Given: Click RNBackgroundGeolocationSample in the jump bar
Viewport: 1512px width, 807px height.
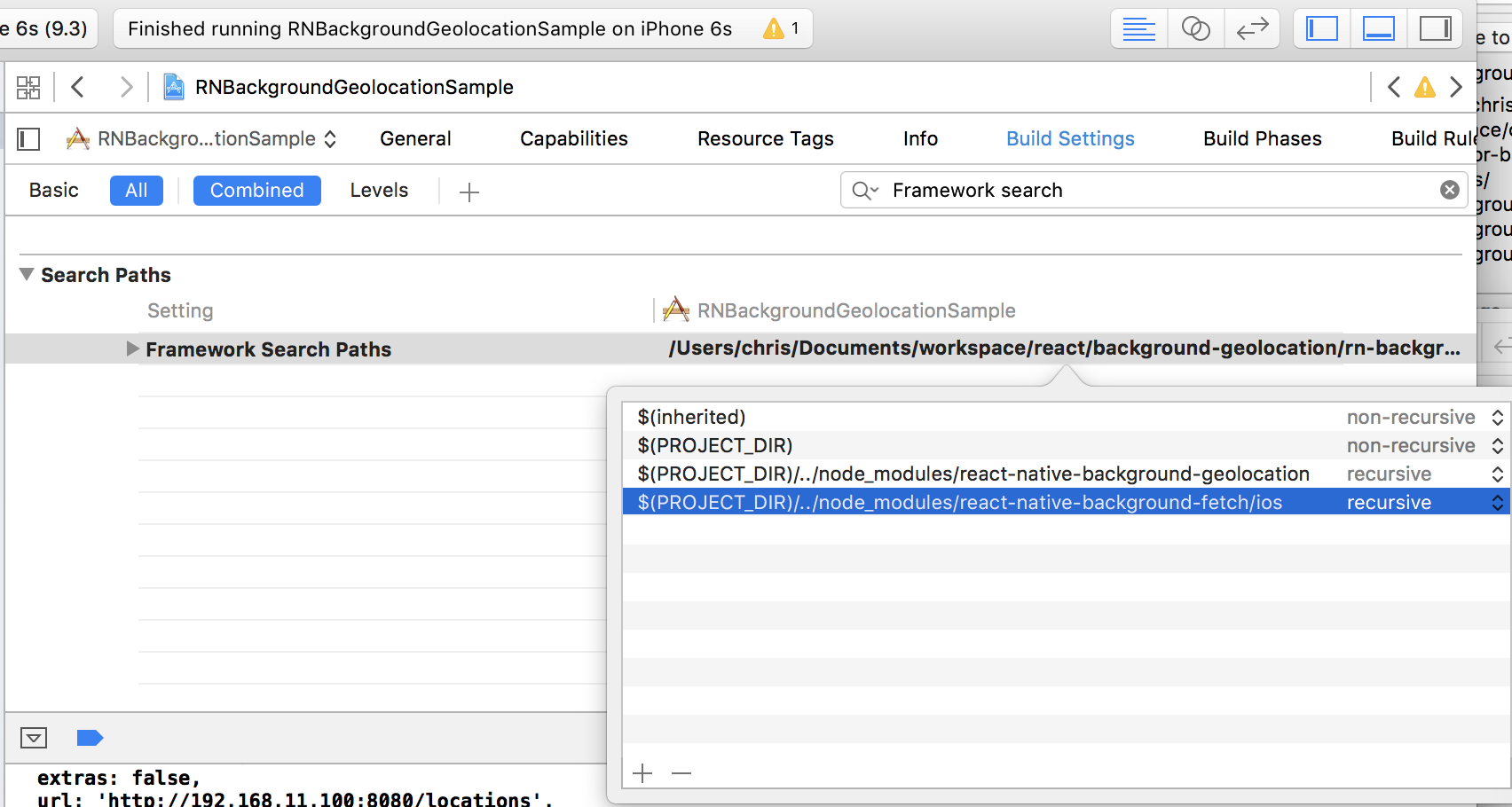Looking at the screenshot, I should (x=354, y=87).
